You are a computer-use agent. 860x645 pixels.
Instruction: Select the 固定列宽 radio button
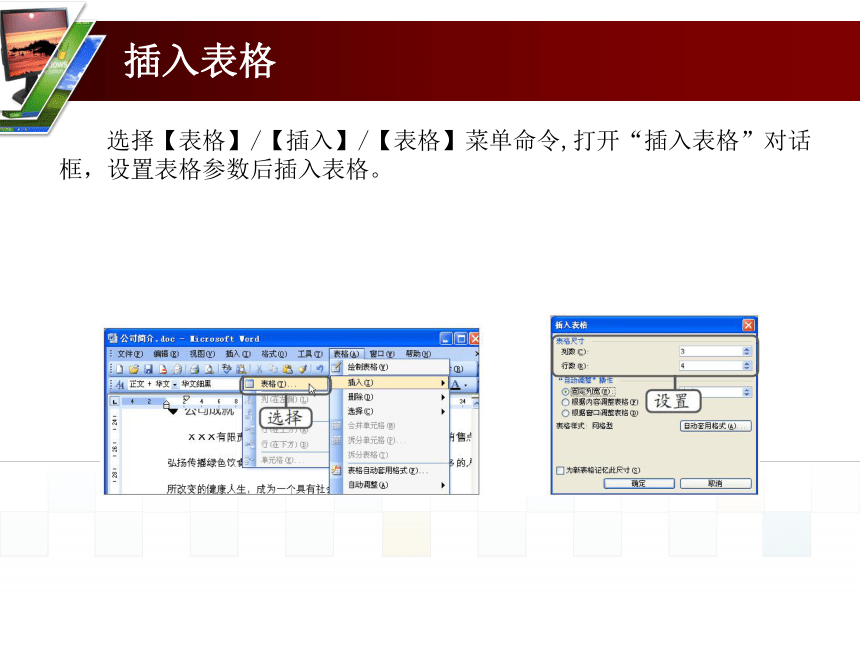click(x=565, y=392)
